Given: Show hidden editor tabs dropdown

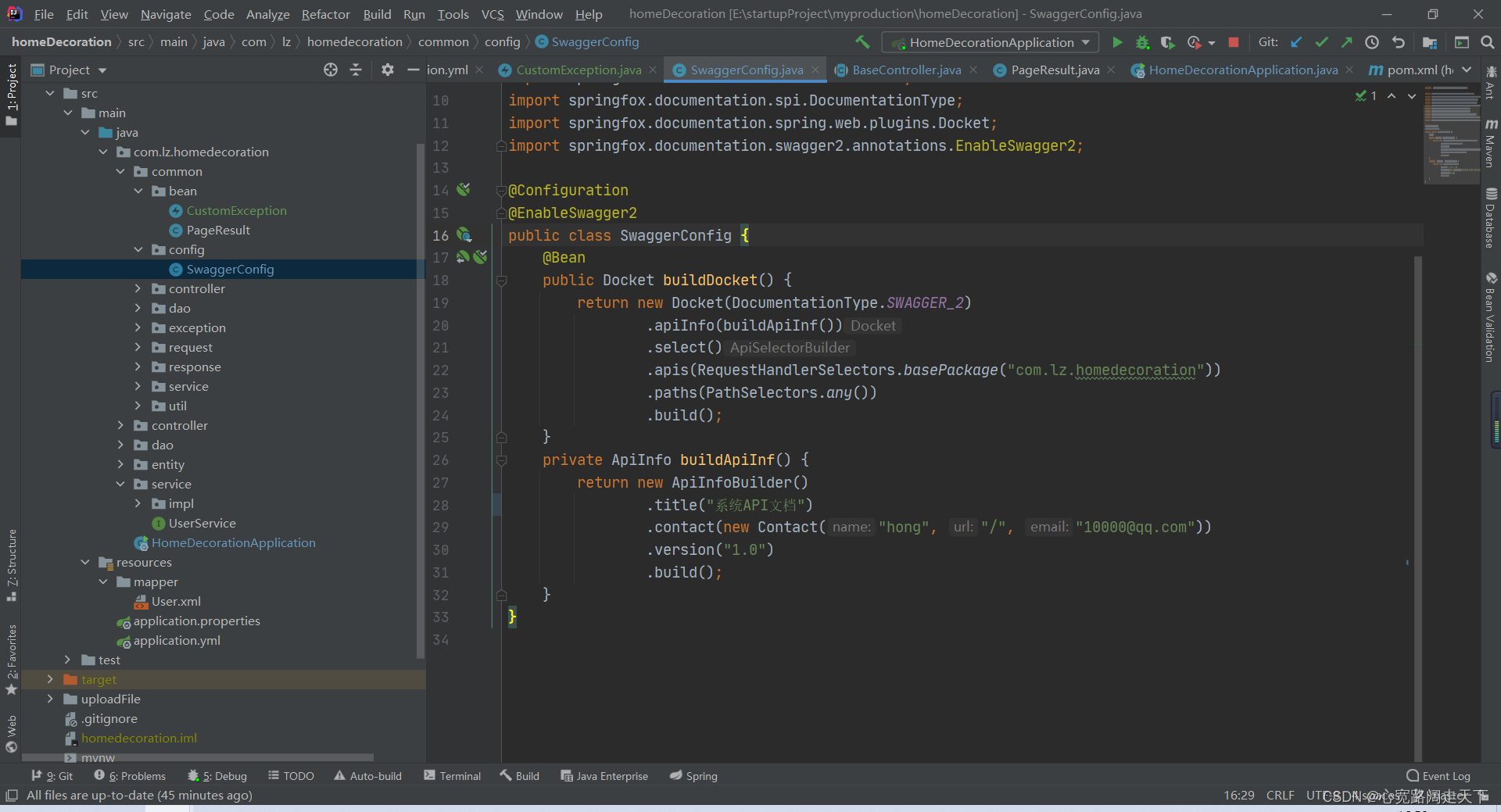Looking at the screenshot, I should tap(1467, 70).
